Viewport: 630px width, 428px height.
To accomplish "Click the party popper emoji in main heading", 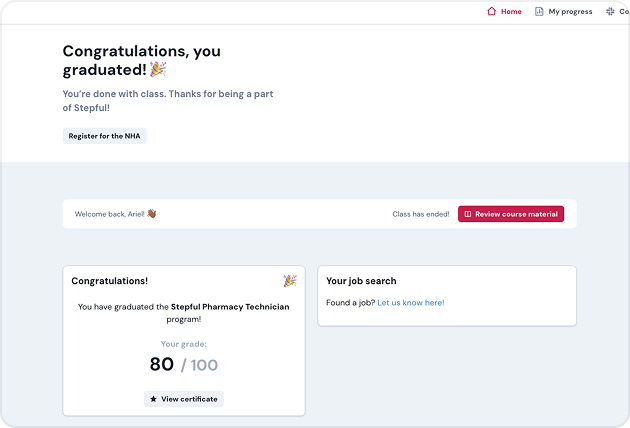I will pyautogui.click(x=158, y=69).
